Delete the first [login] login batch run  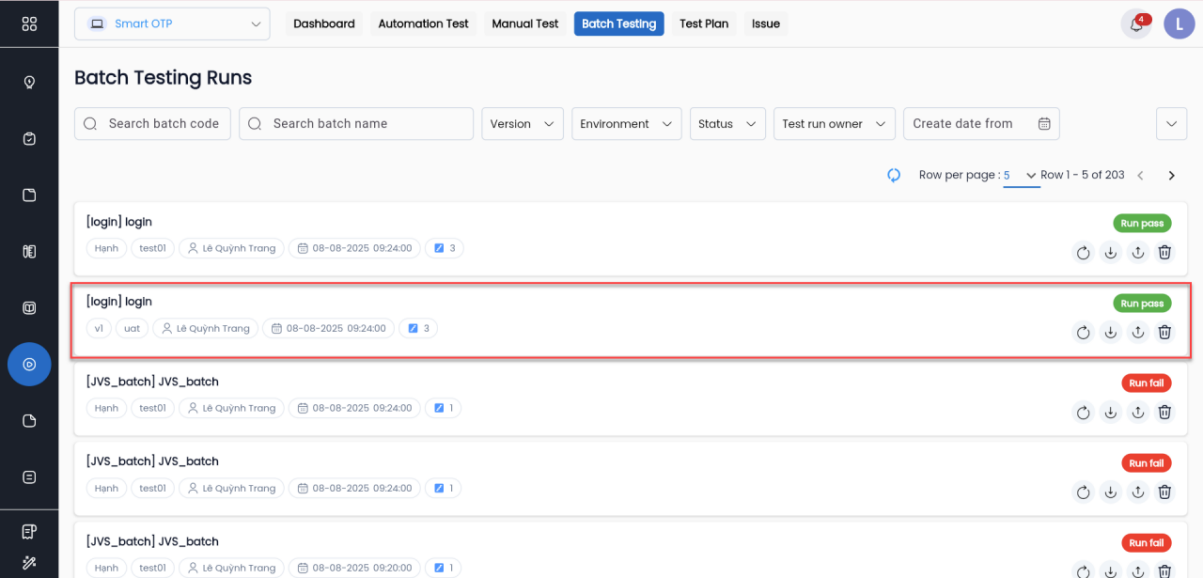point(1164,252)
